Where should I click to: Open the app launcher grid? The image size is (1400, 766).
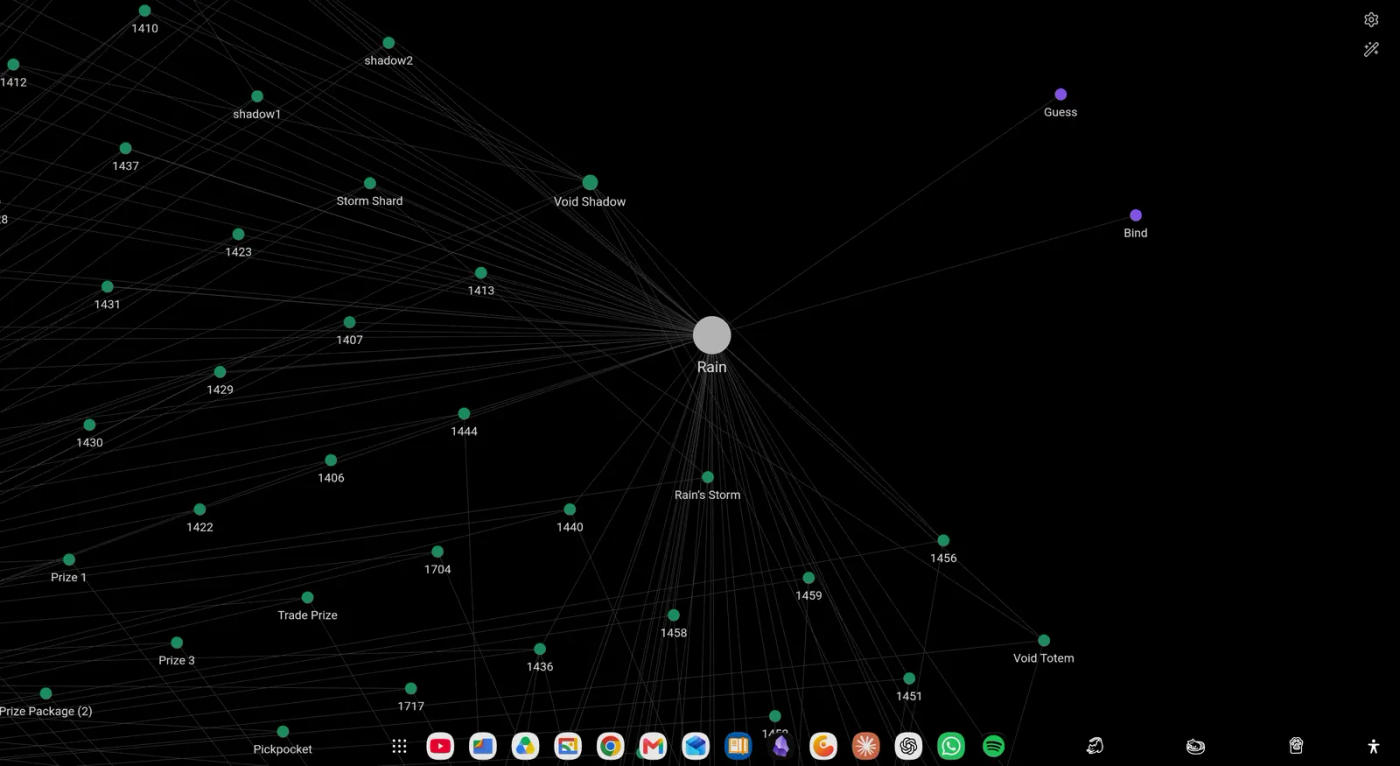click(x=399, y=746)
